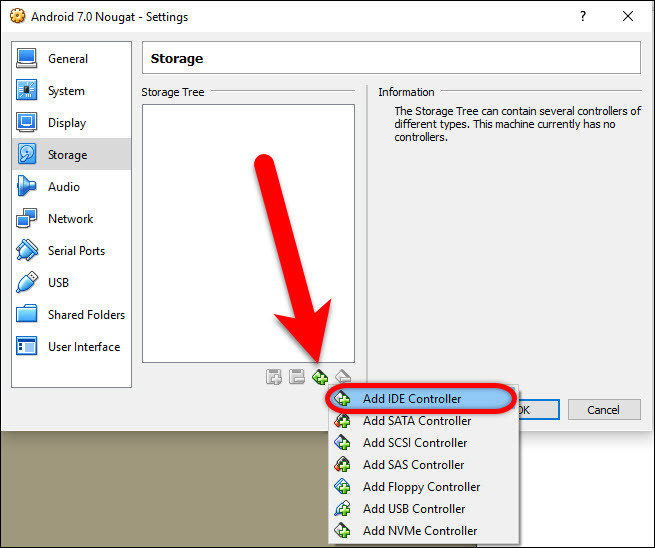Open the Serial Ports plug icon
Viewport: 655px width, 548px height.
coord(27,250)
